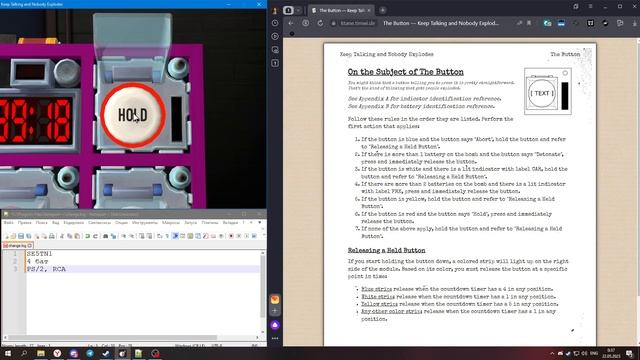Viewport: 640px width, 360px height.
Task: Expand the system tray hidden icons chevron
Action: coord(552,353)
